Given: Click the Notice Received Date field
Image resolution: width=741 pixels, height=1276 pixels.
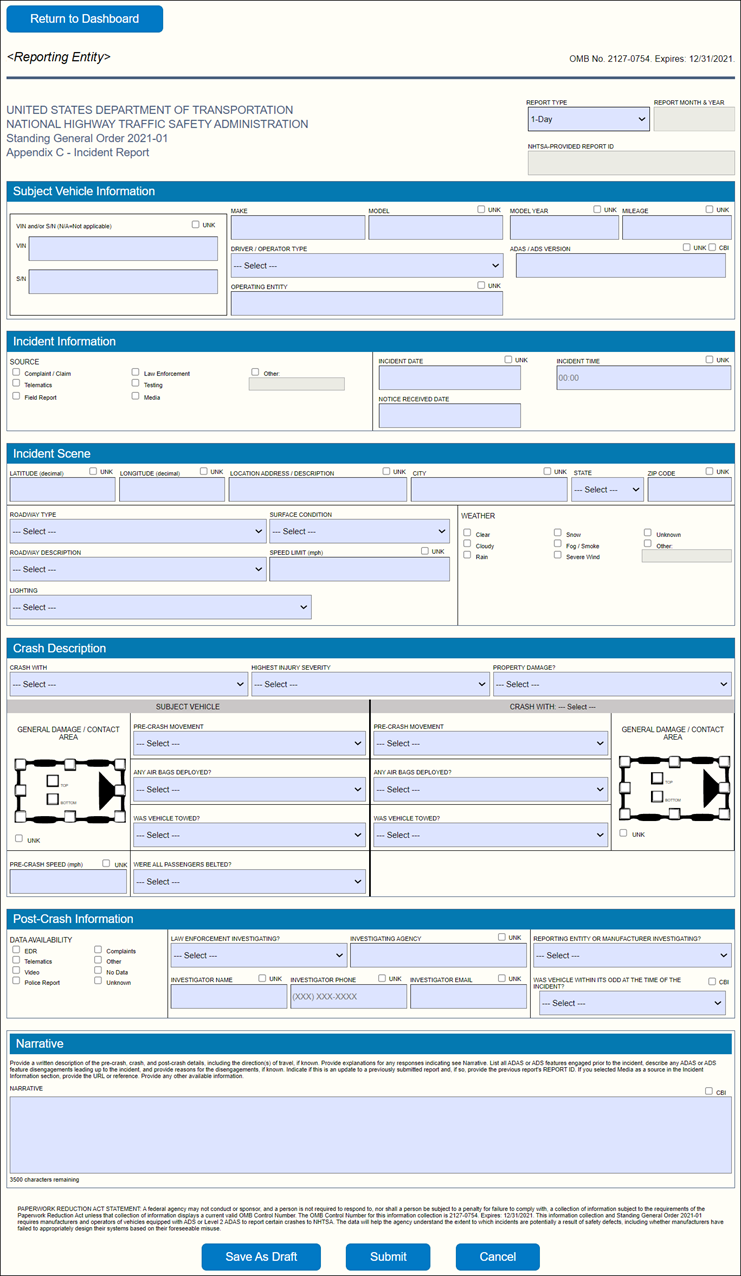Looking at the screenshot, I should point(450,415).
